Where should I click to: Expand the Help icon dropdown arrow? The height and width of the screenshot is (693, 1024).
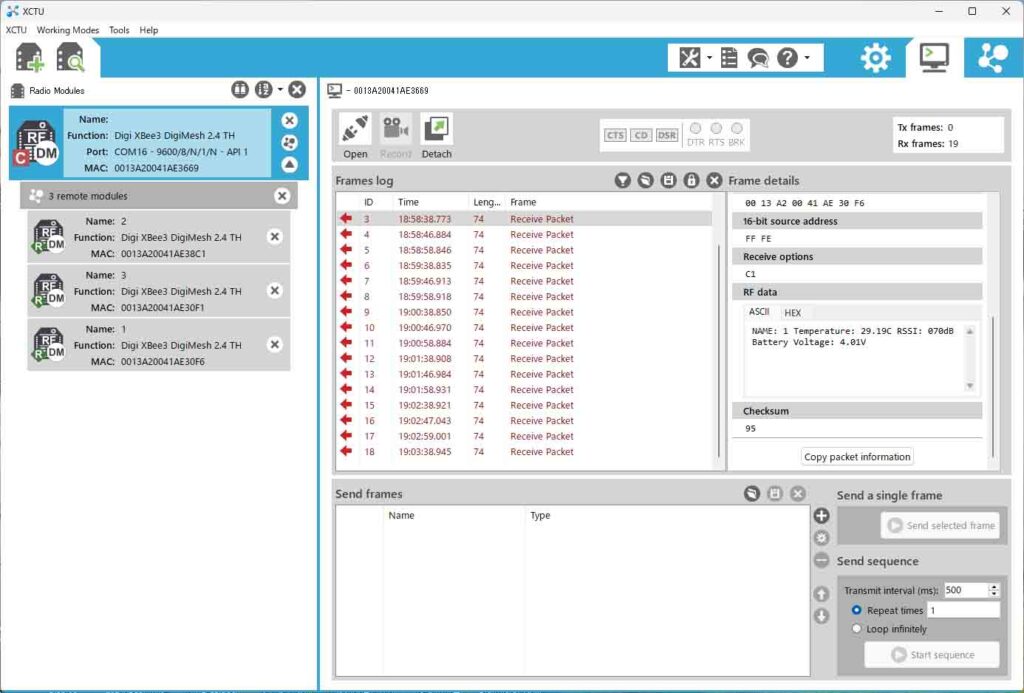pyautogui.click(x=807, y=58)
